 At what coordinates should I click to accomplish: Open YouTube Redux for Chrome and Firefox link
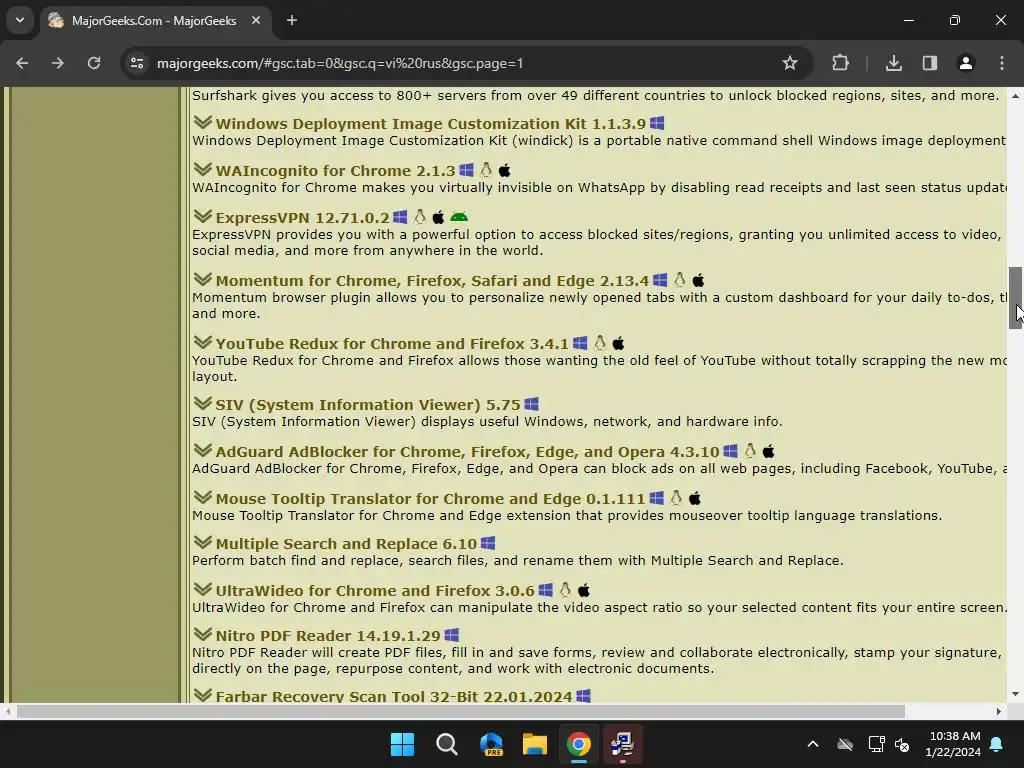[x=392, y=344]
